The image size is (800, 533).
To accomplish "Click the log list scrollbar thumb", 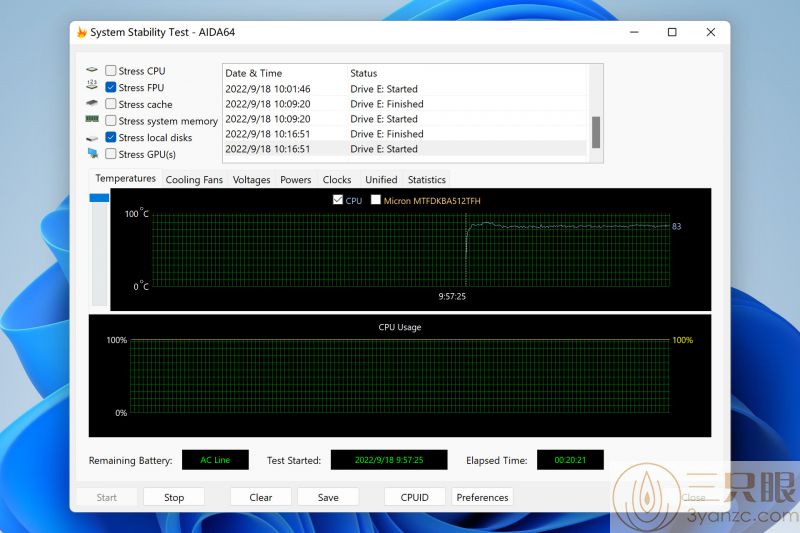I will [x=595, y=132].
